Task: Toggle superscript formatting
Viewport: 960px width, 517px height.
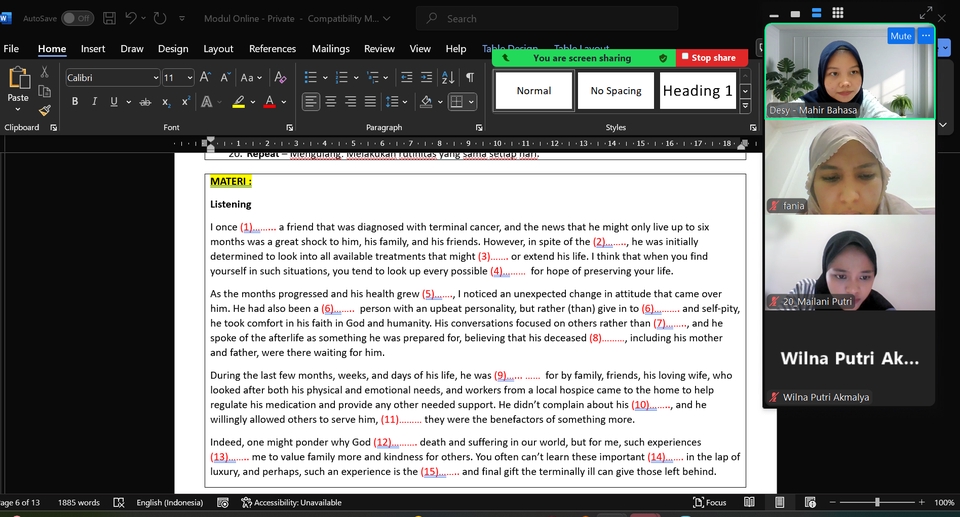Action: (186, 102)
